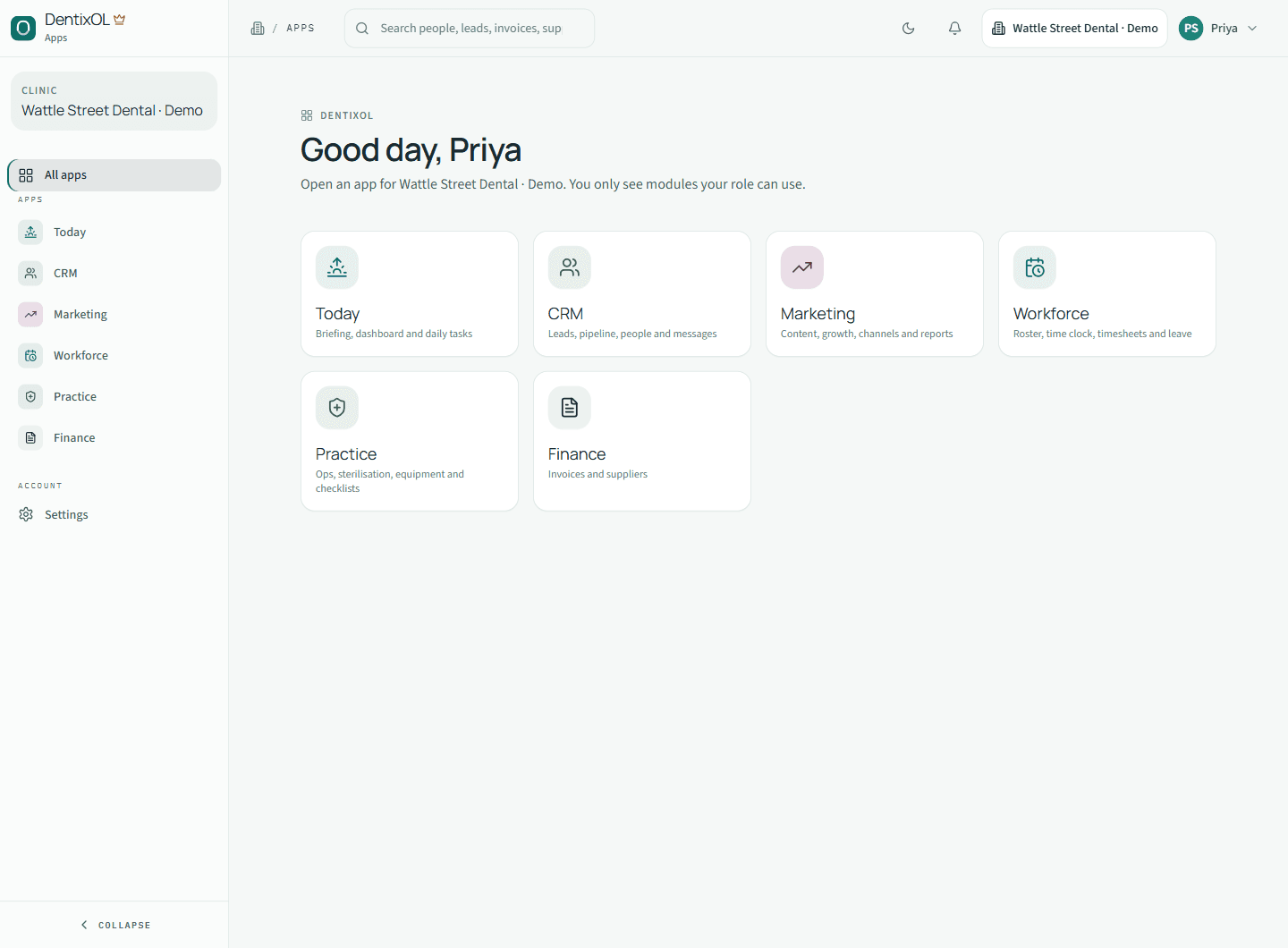Go to Practice in the sidebar
Image resolution: width=1288 pixels, height=948 pixels.
coord(114,397)
